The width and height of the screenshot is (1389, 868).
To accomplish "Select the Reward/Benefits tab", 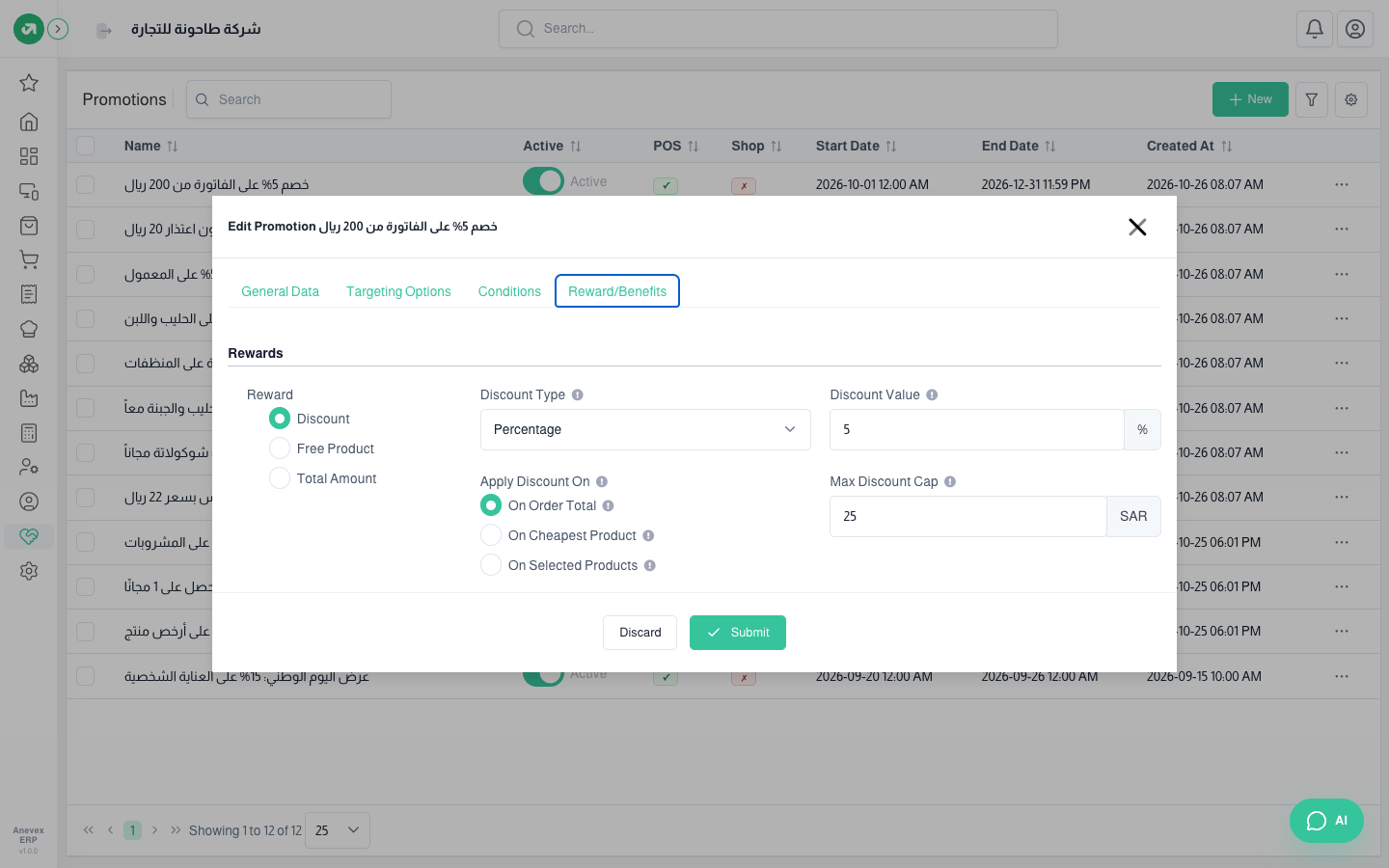I will [617, 291].
